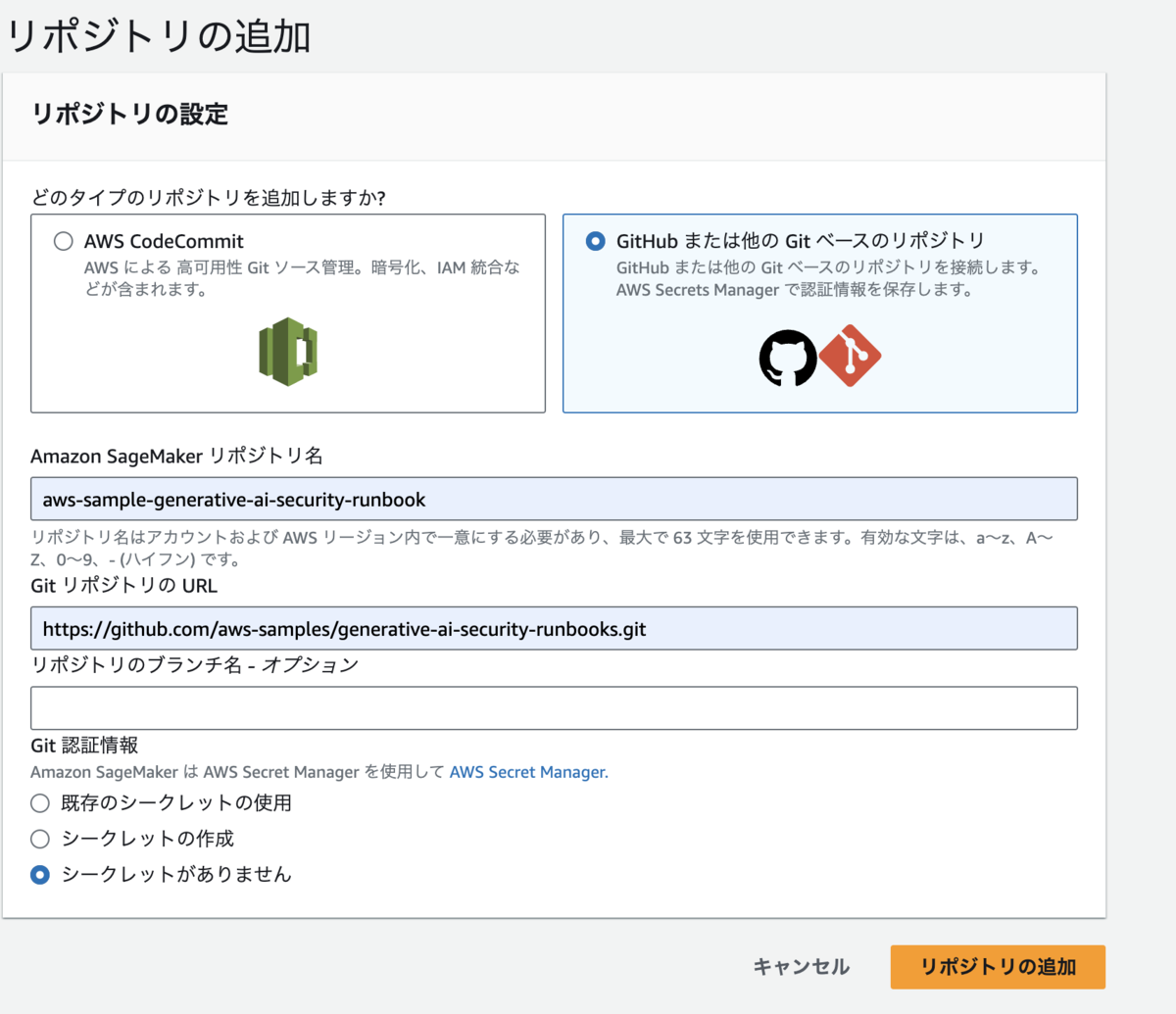Image resolution: width=1176 pixels, height=1014 pixels.
Task: Click the リポジトリのブランチ名 - オプション label
Action: pyautogui.click(x=195, y=665)
